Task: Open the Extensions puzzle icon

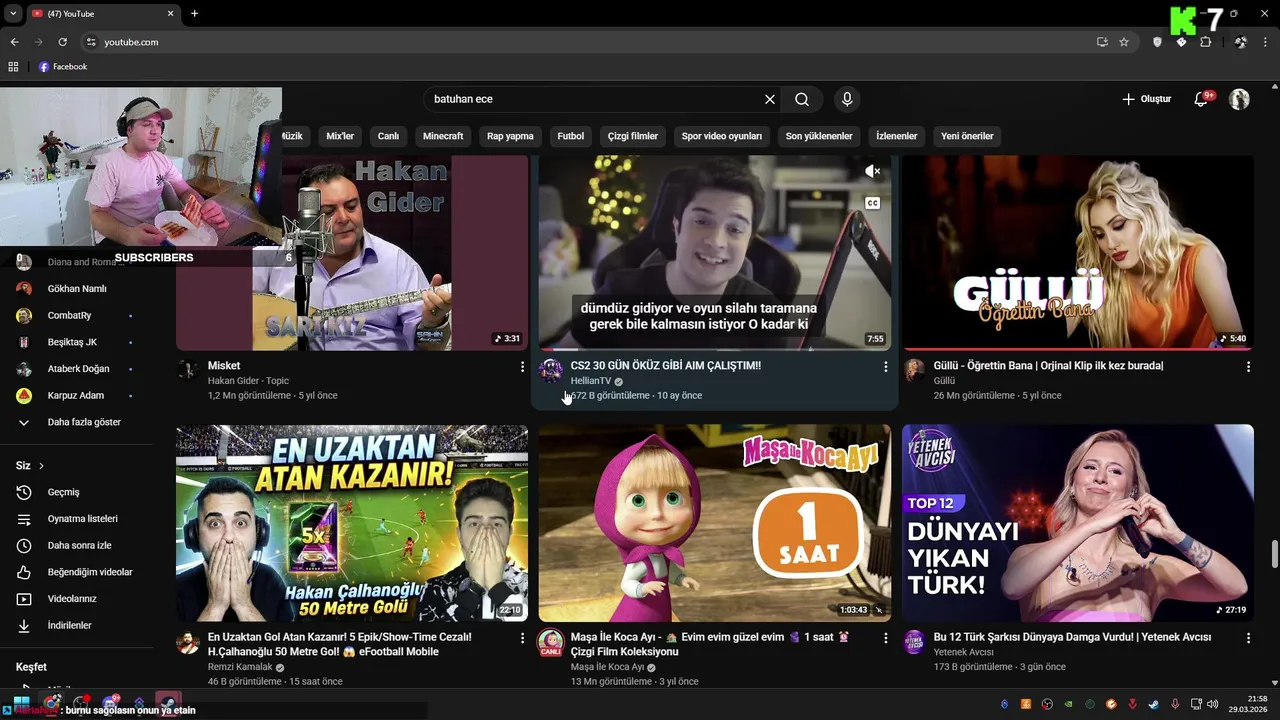Action: pos(1205,42)
